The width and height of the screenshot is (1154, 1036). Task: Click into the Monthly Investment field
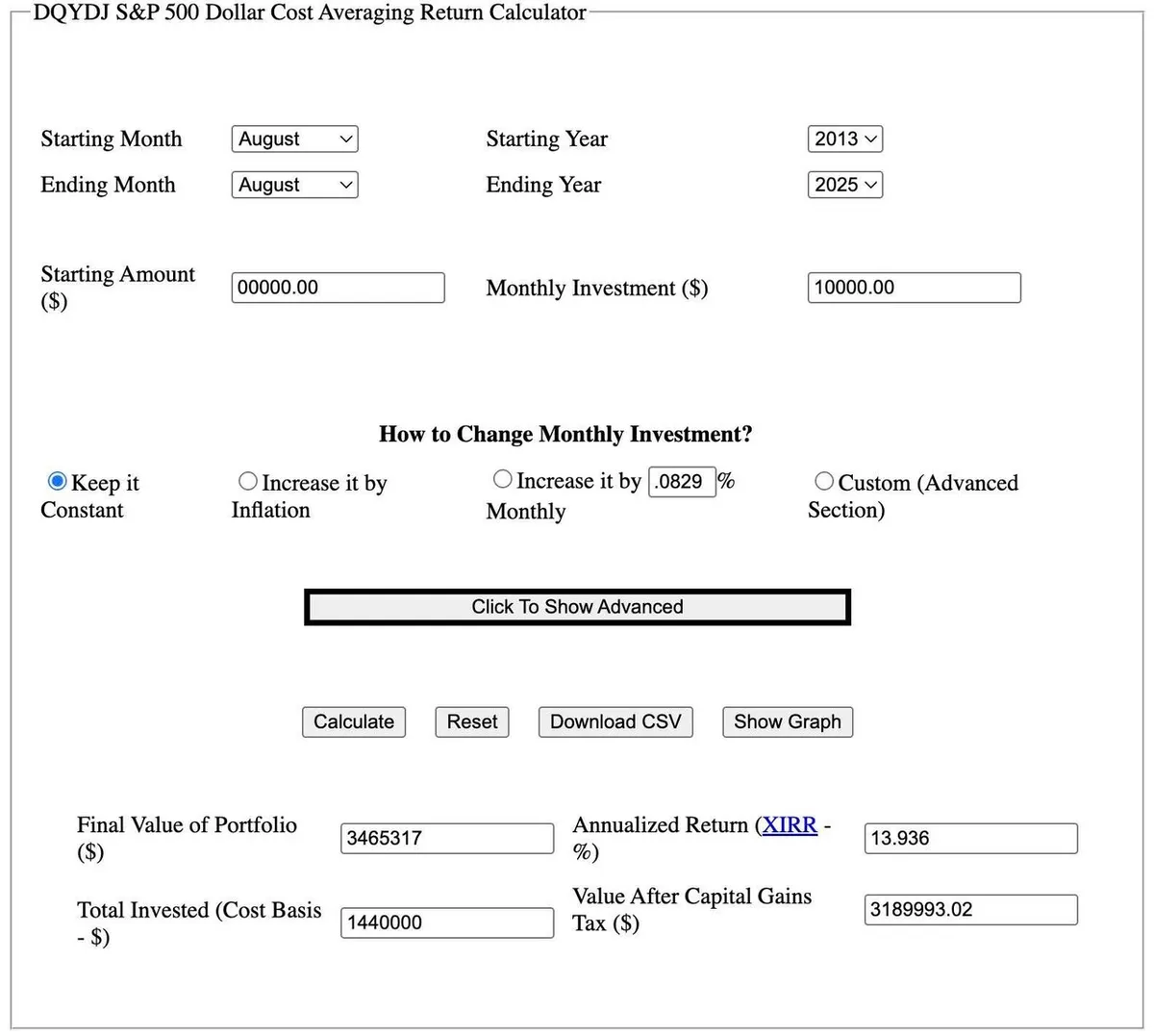click(914, 288)
